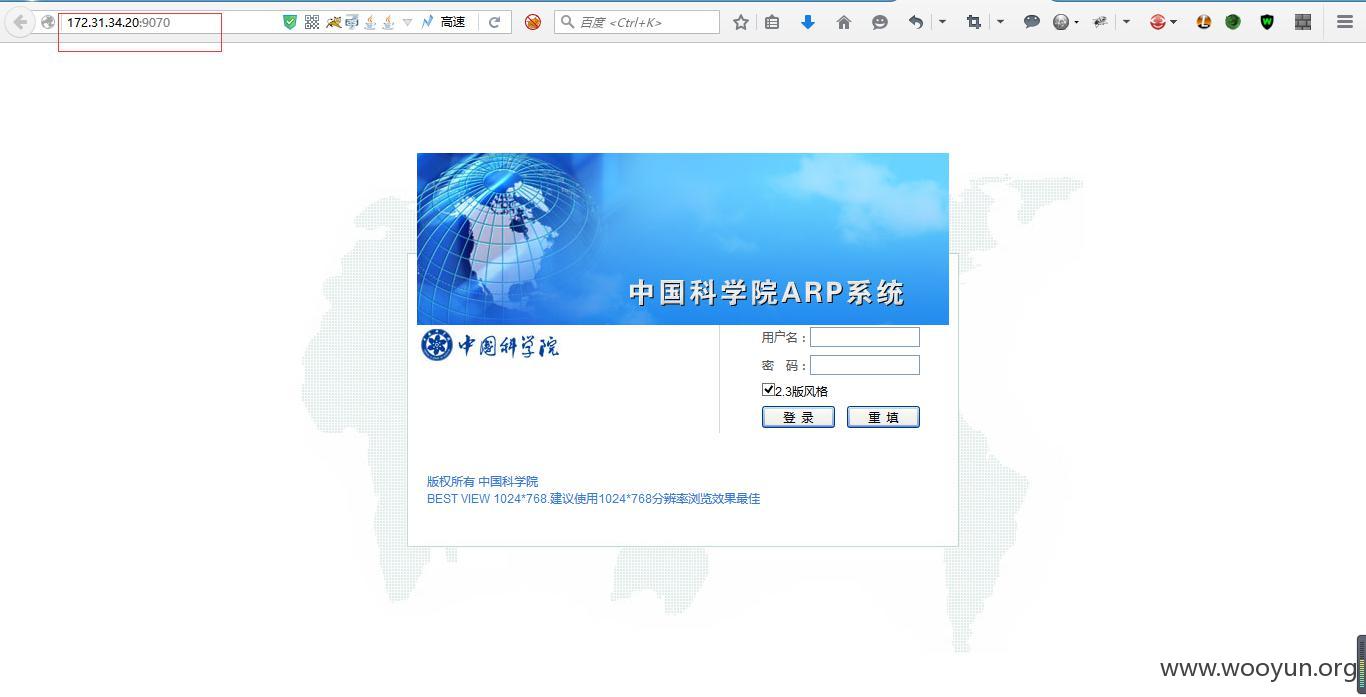Click the bug spider icon

coord(1100,22)
